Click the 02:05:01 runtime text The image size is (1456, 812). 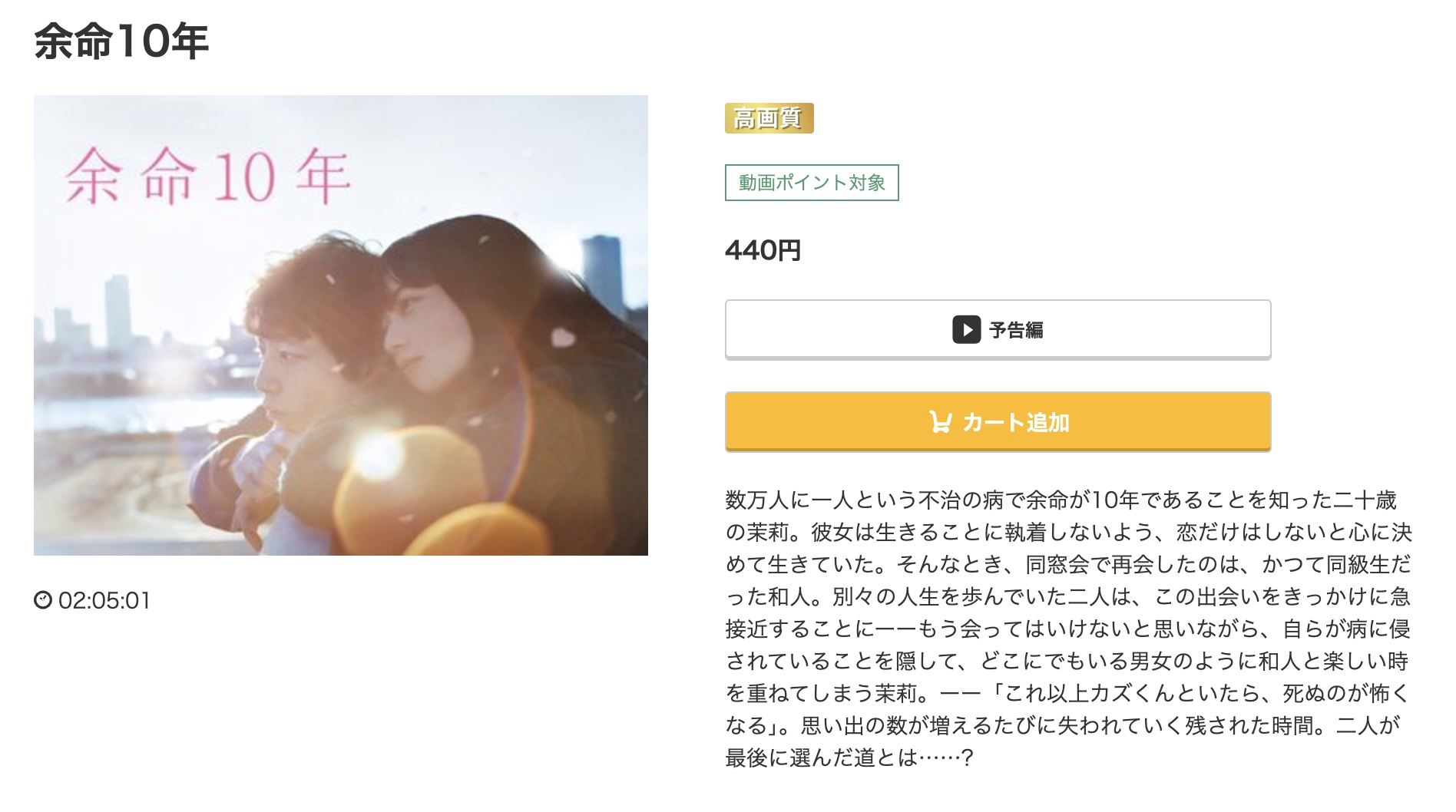tap(104, 600)
